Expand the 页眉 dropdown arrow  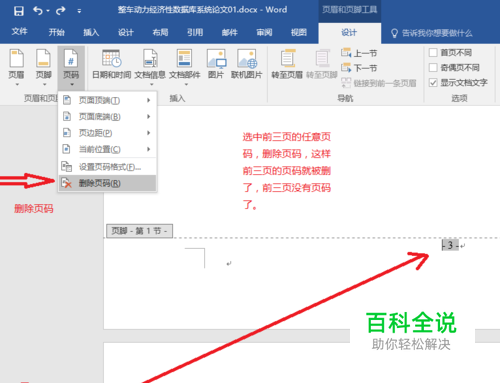(17, 84)
